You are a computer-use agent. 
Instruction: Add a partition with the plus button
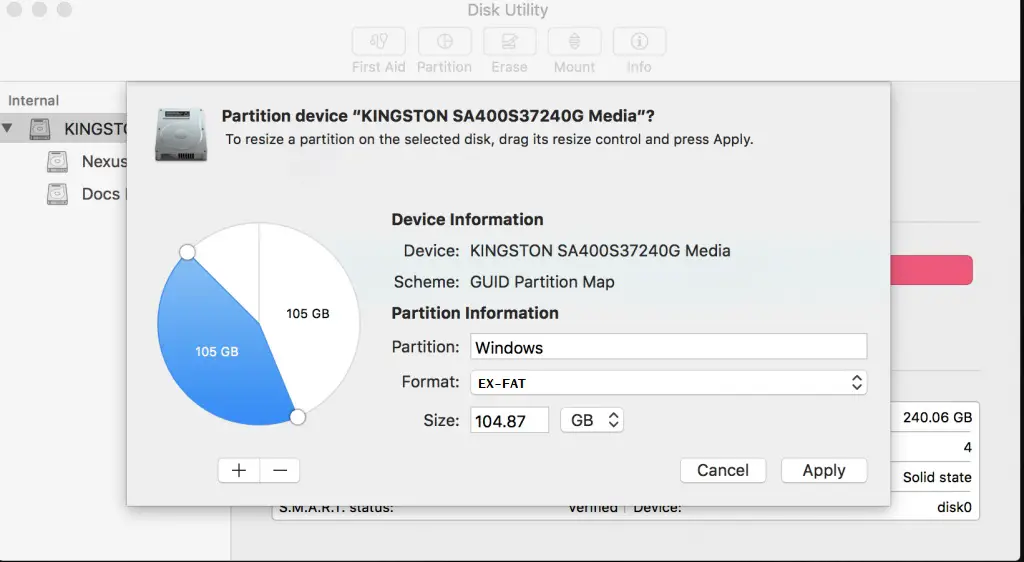[x=239, y=471]
